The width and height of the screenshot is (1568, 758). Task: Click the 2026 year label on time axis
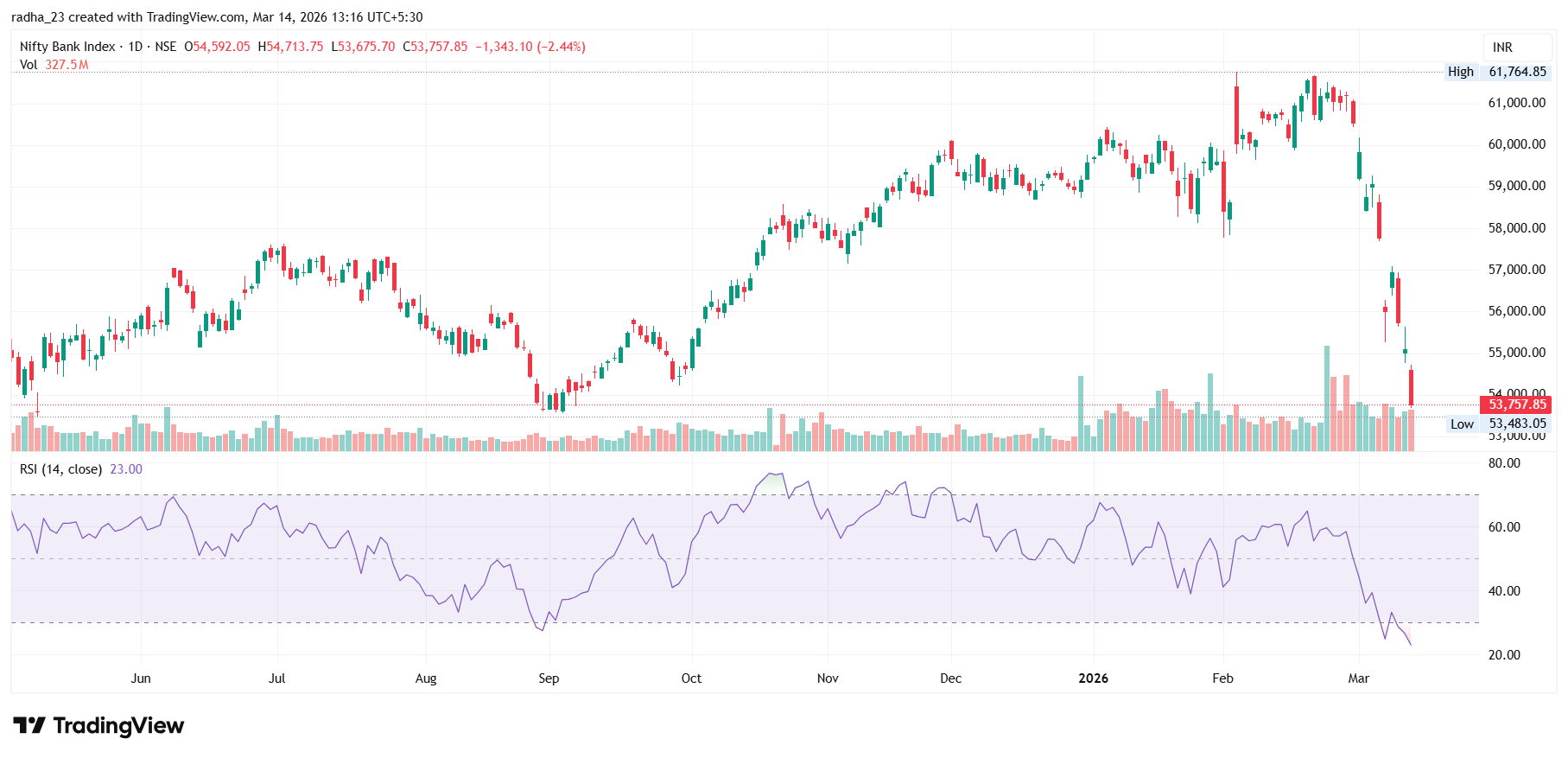[1094, 678]
